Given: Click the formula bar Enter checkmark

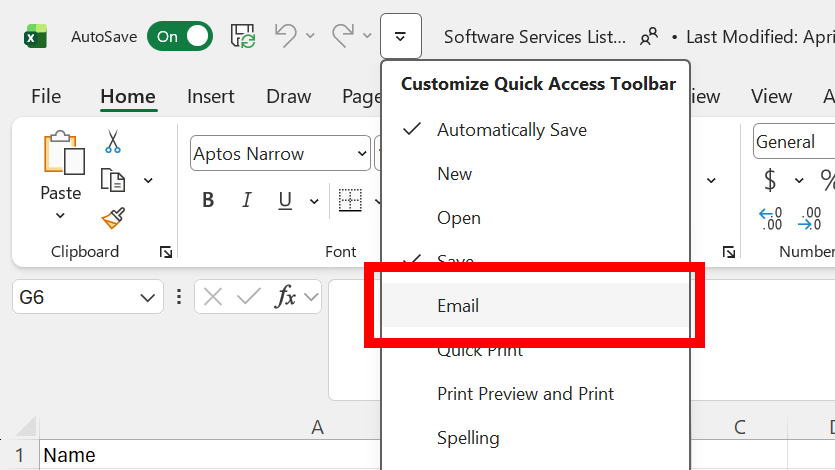Looking at the screenshot, I should pos(248,296).
